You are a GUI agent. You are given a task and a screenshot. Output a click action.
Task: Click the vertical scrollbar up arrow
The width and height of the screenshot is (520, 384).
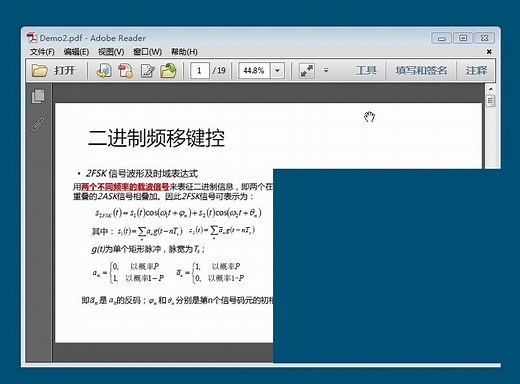point(490,89)
